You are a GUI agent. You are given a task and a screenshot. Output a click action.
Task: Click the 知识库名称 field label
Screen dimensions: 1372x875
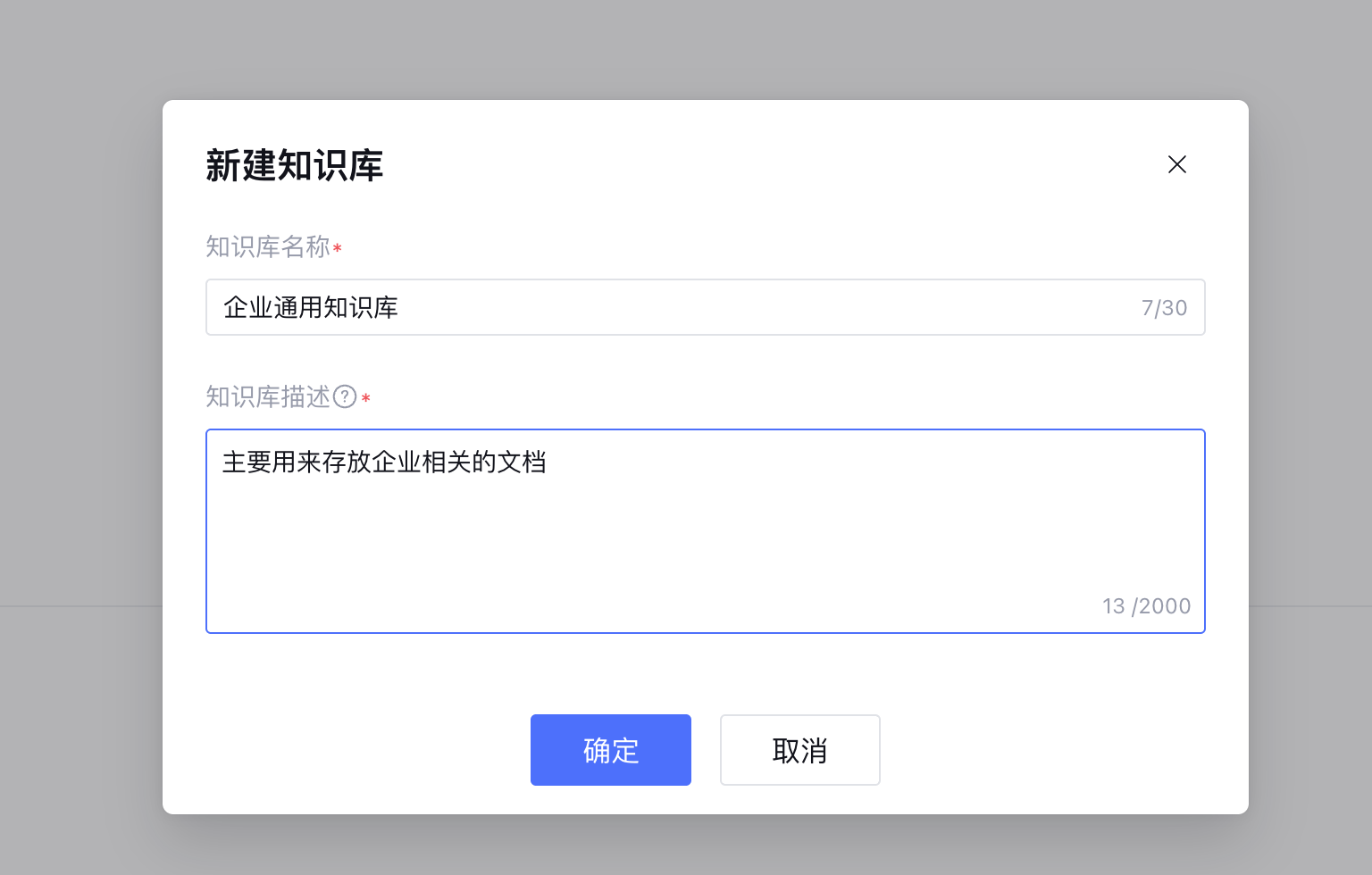(268, 246)
